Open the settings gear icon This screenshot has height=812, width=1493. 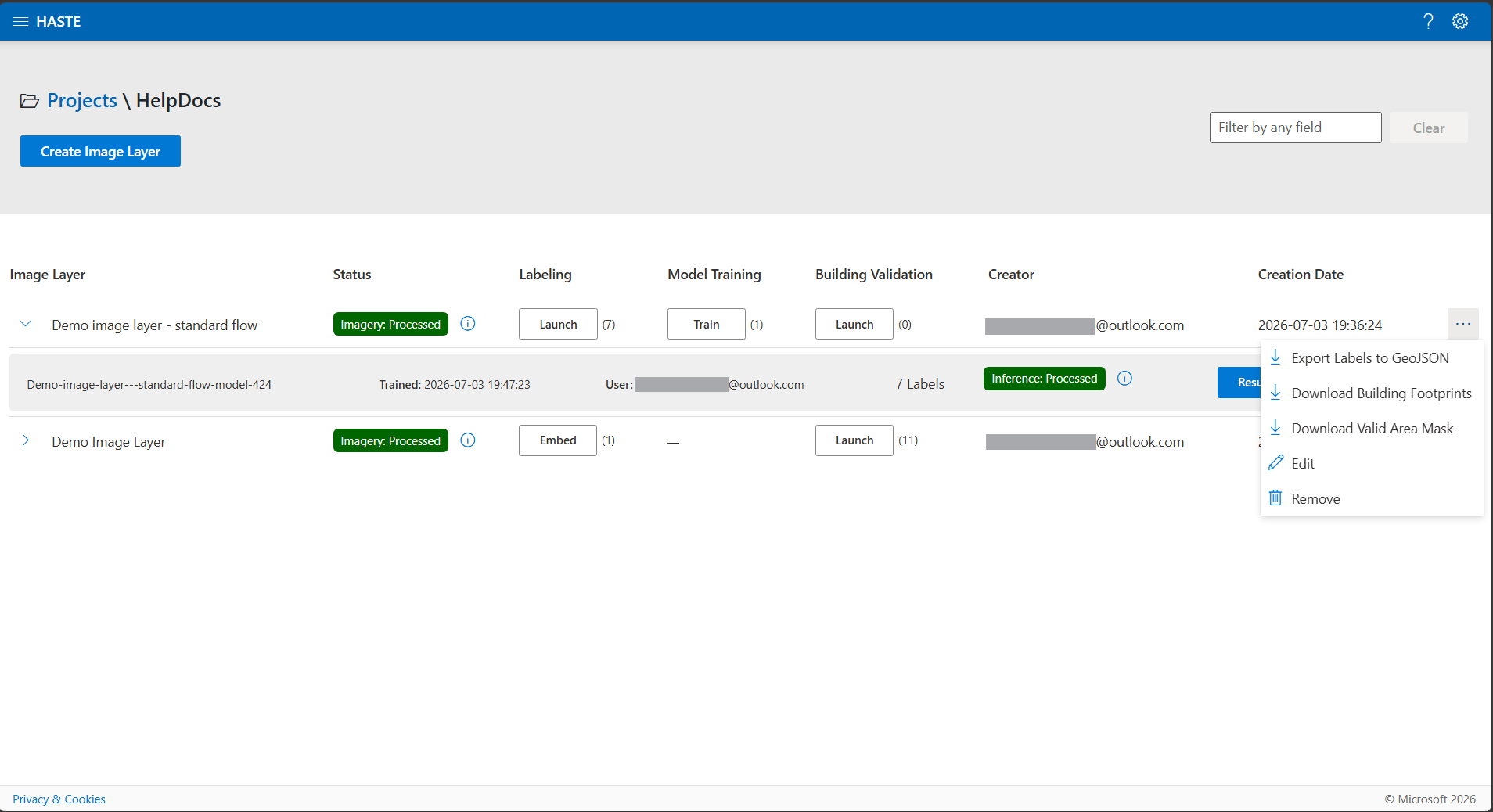(x=1460, y=21)
